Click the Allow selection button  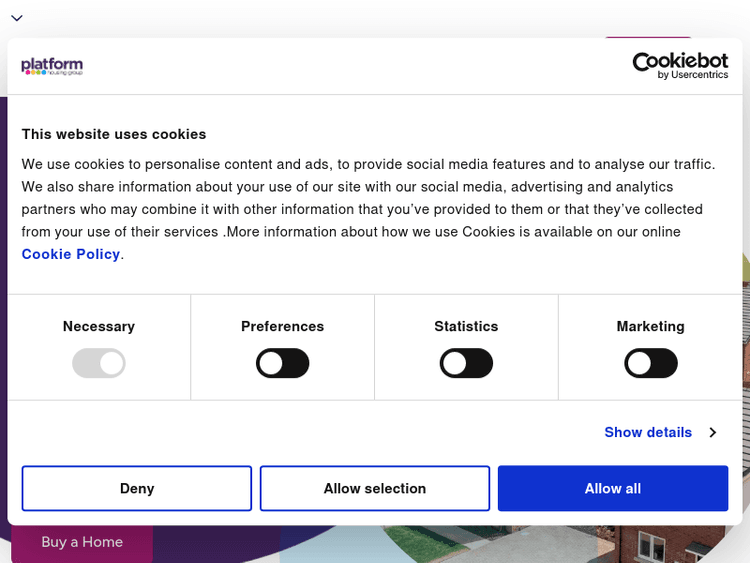point(375,489)
